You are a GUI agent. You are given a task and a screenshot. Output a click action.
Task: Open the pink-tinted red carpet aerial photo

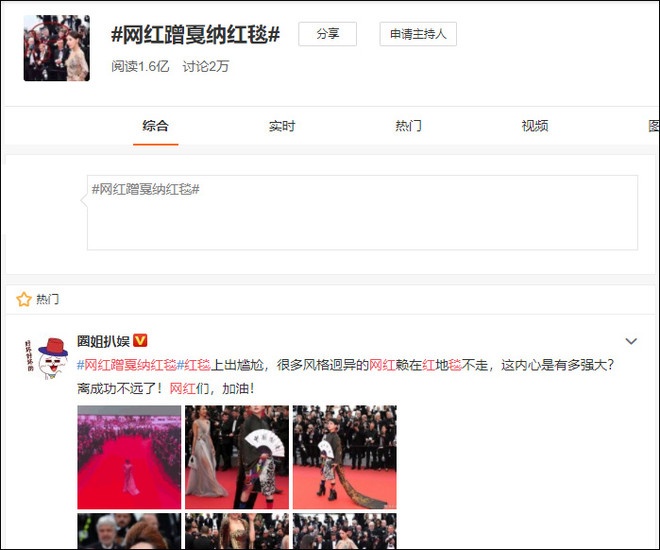[129, 457]
